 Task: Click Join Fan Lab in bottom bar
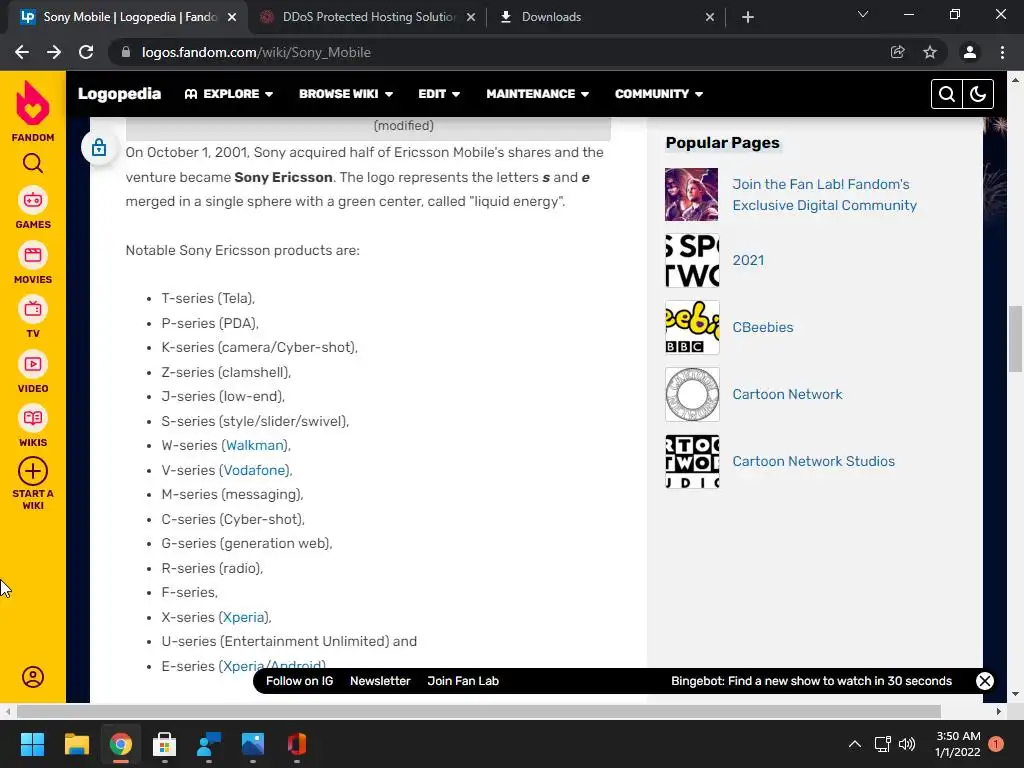(463, 681)
